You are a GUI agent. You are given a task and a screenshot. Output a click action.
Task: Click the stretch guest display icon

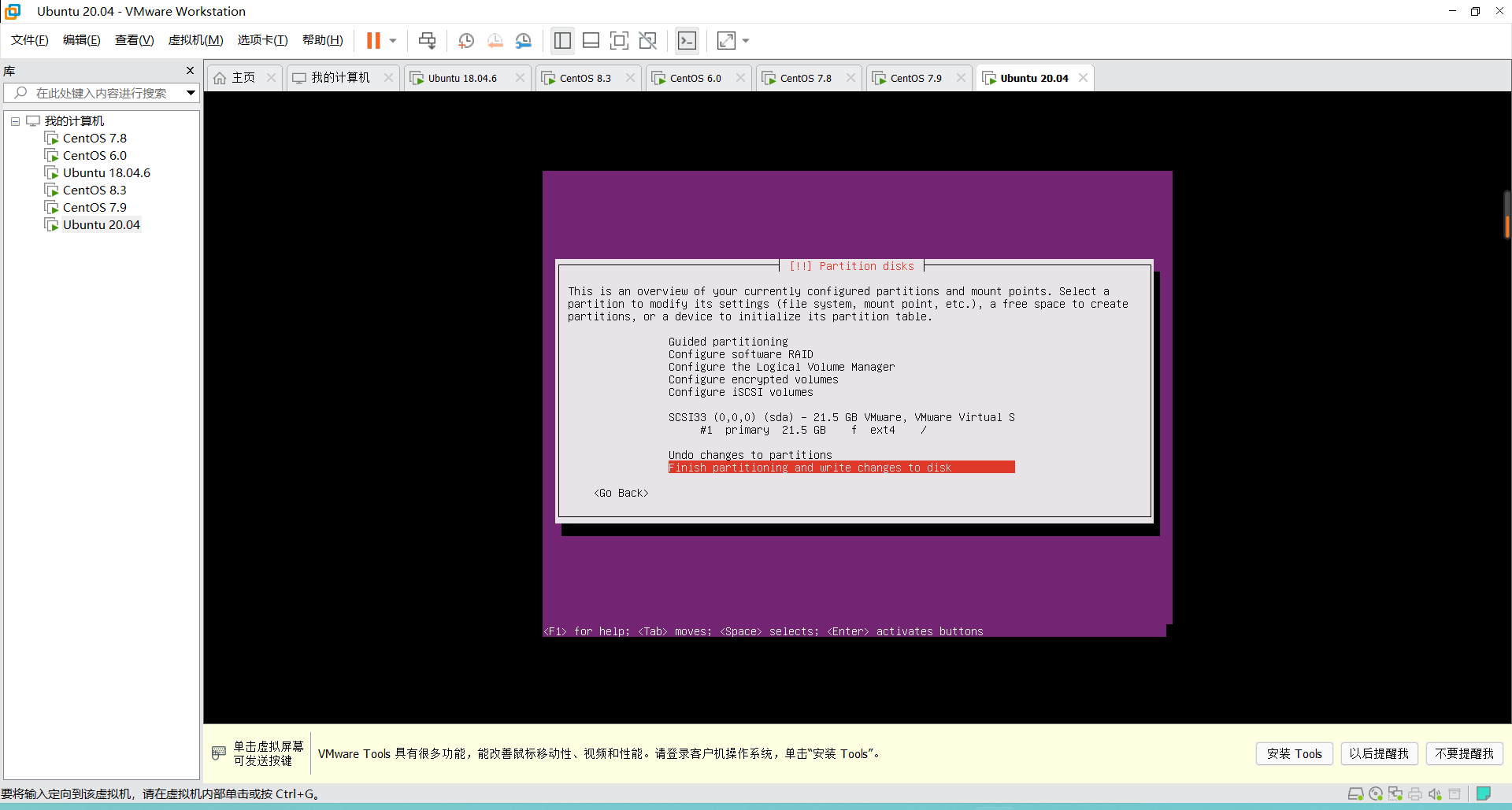tap(726, 40)
